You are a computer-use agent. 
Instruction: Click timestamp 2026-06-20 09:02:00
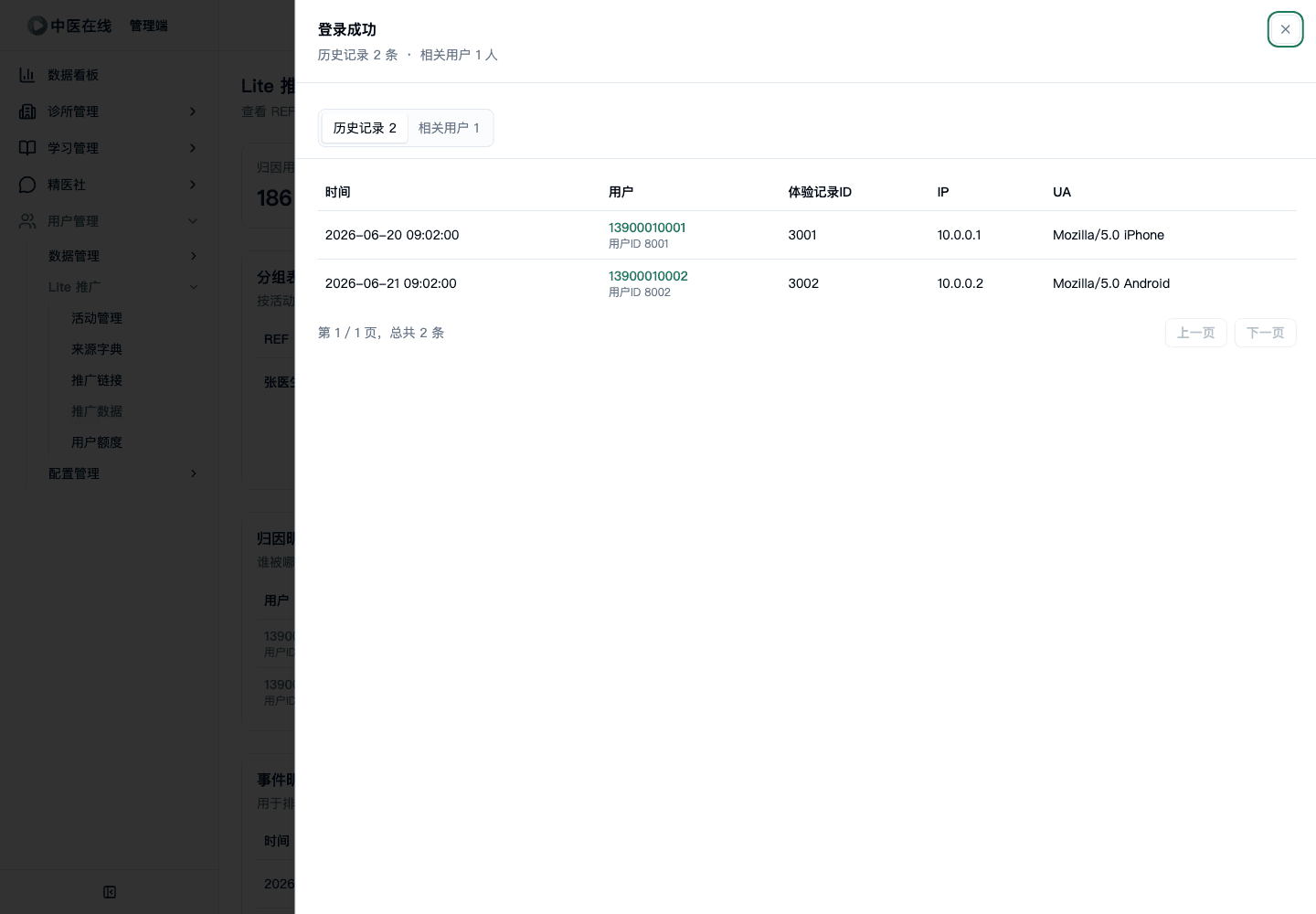392,235
